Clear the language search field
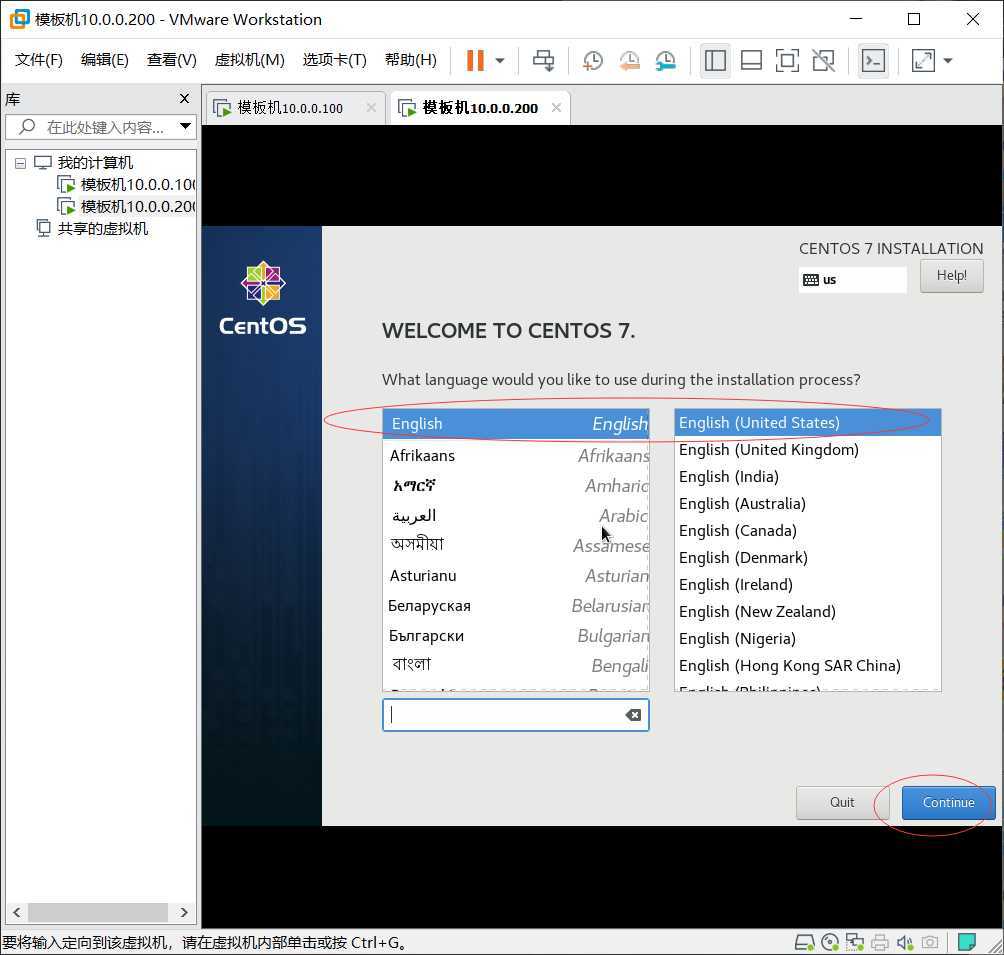Image resolution: width=1004 pixels, height=955 pixels. tap(633, 715)
